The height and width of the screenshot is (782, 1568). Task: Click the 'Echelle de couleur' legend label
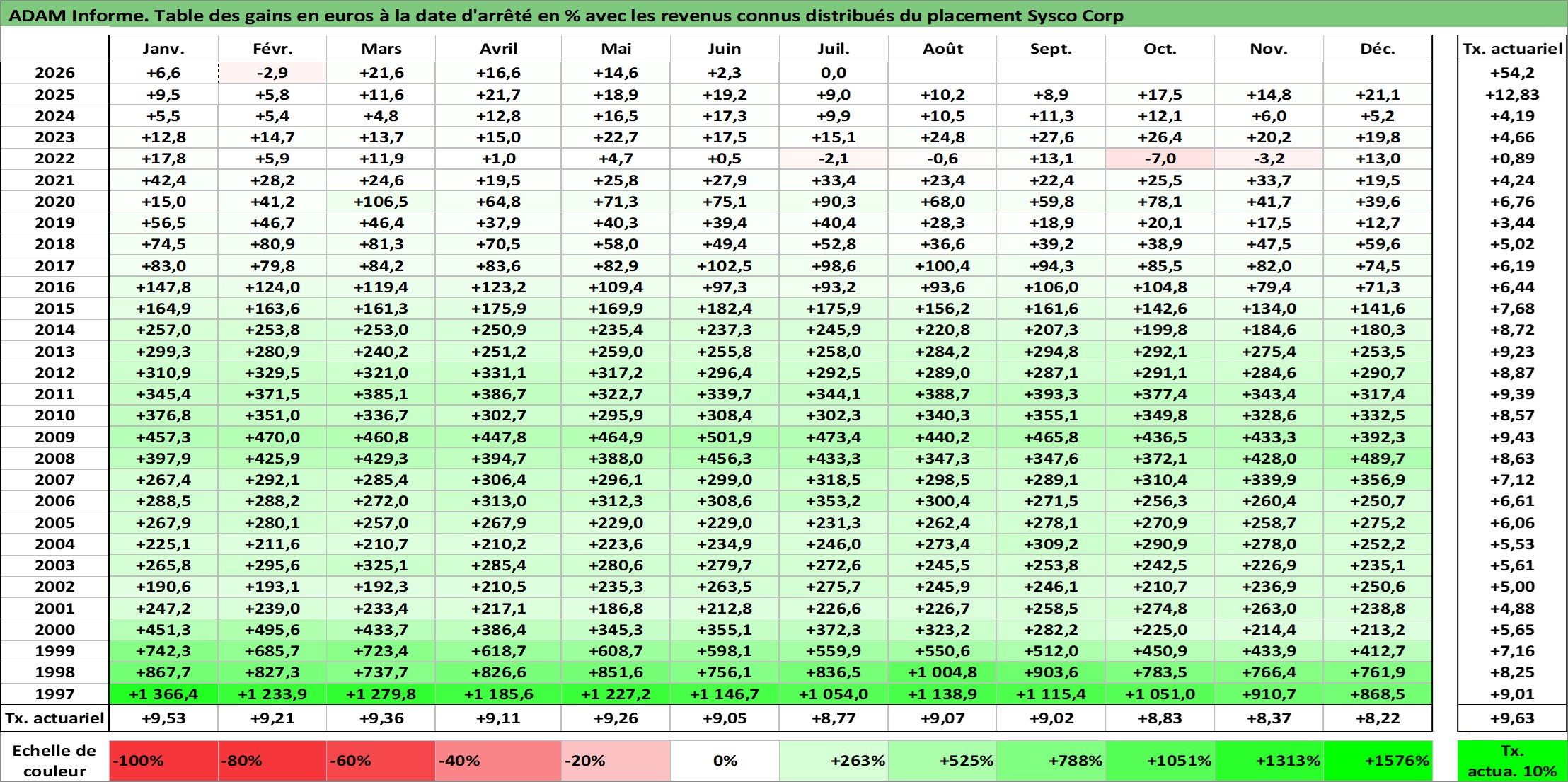point(54,761)
